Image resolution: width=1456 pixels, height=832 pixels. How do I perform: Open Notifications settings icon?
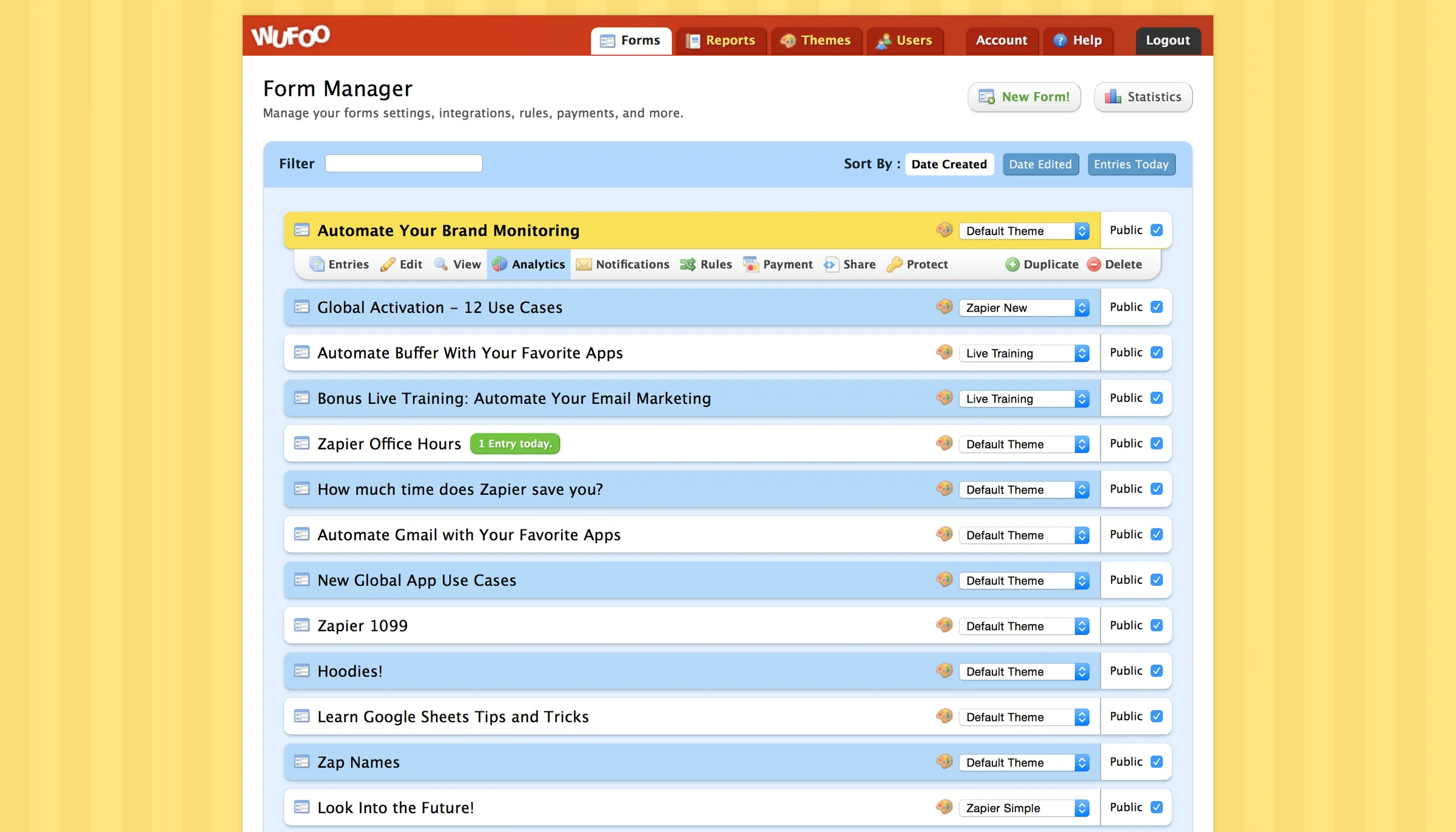coord(584,264)
